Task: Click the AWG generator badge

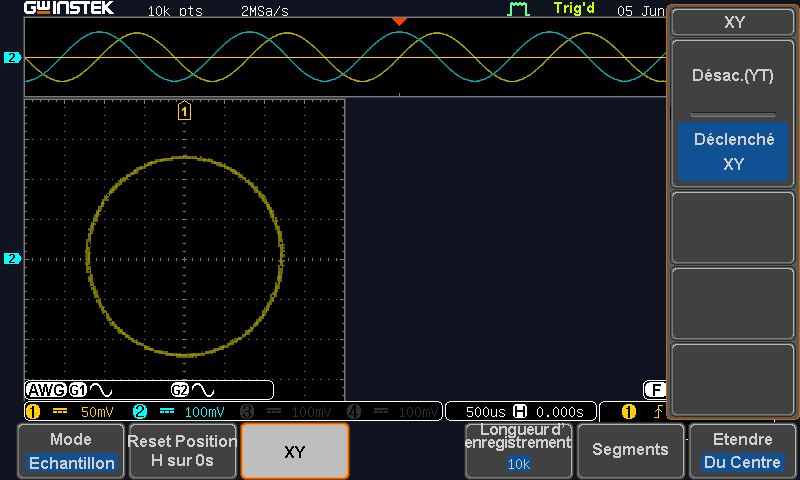Action: [x=46, y=390]
